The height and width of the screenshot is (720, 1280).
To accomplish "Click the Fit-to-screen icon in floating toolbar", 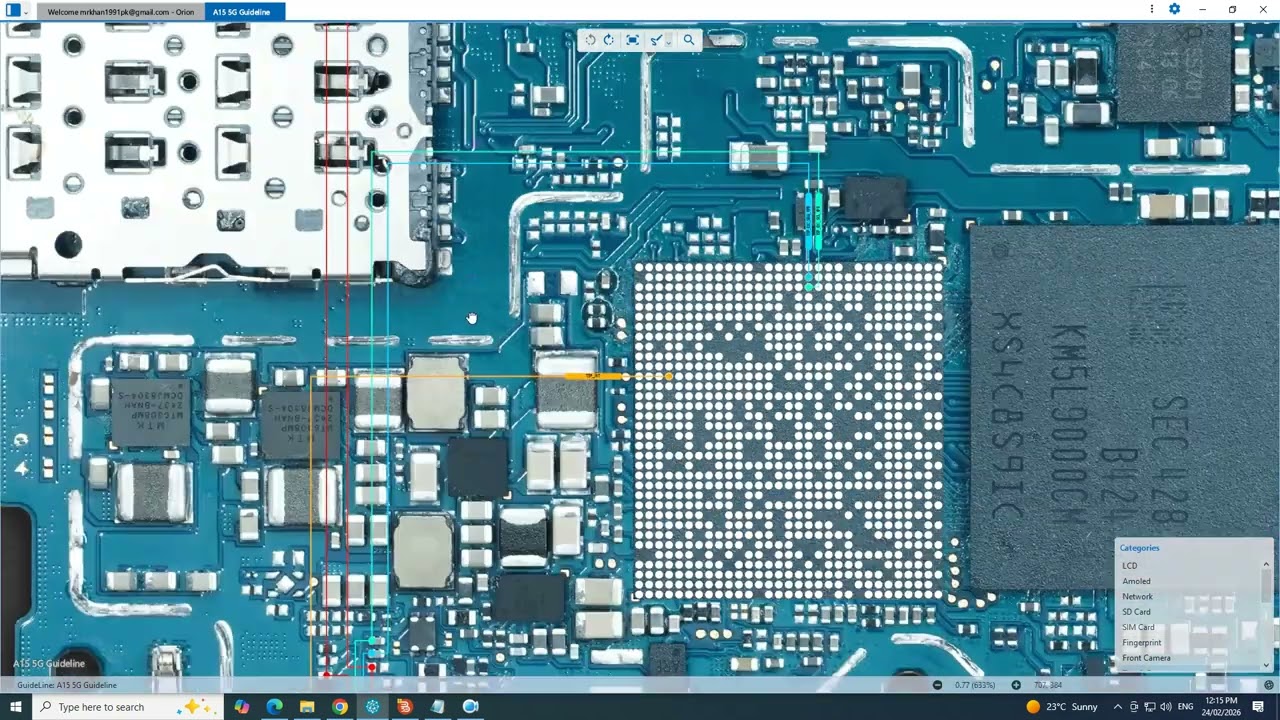I will coord(632,40).
